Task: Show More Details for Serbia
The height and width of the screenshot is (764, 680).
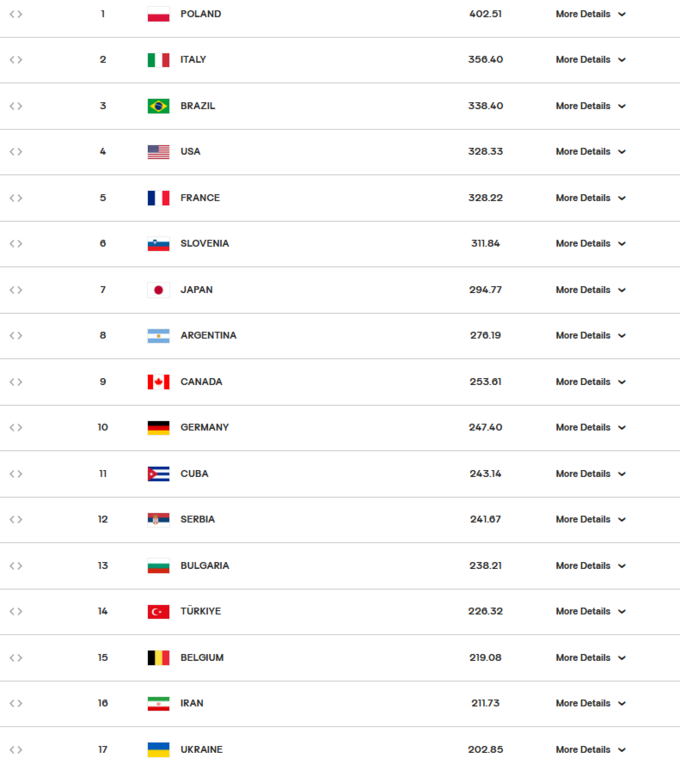Action: click(590, 520)
